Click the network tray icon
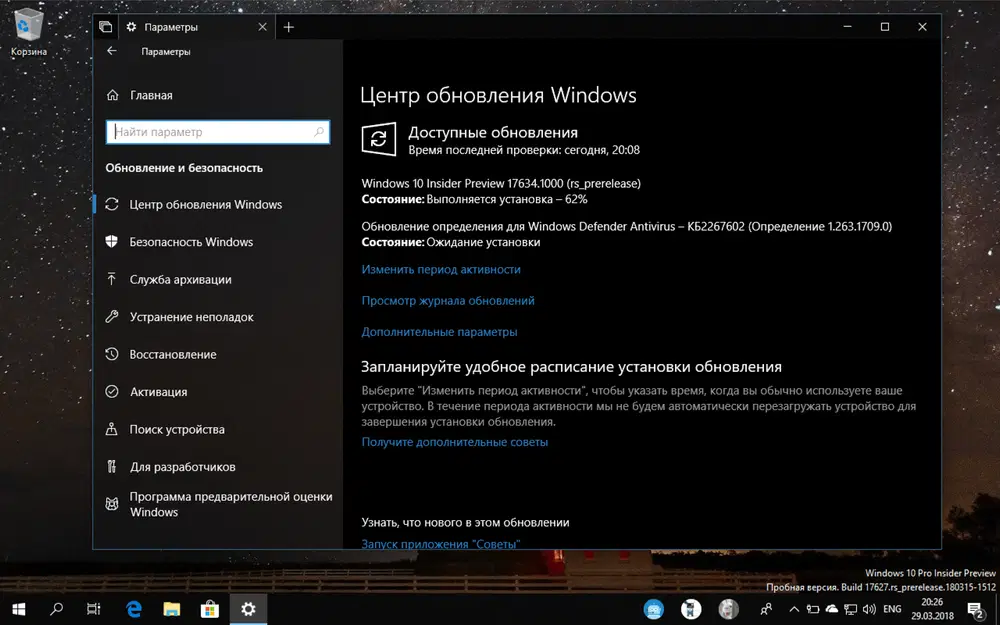1000x625 pixels. [x=850, y=609]
